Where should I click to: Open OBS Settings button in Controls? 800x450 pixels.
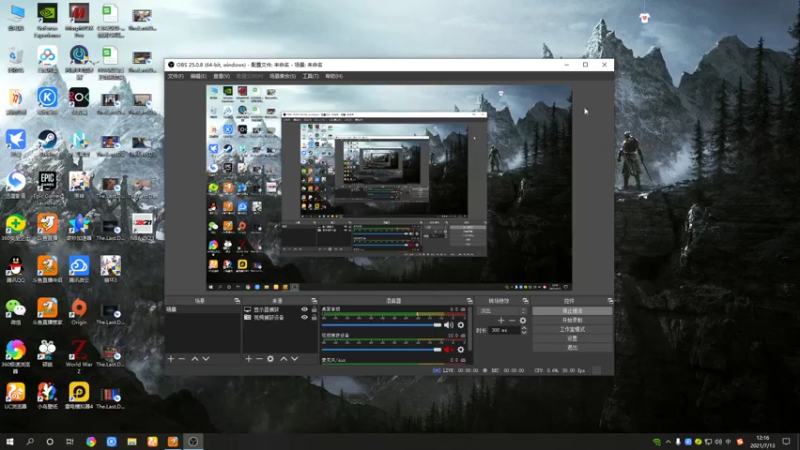point(572,338)
